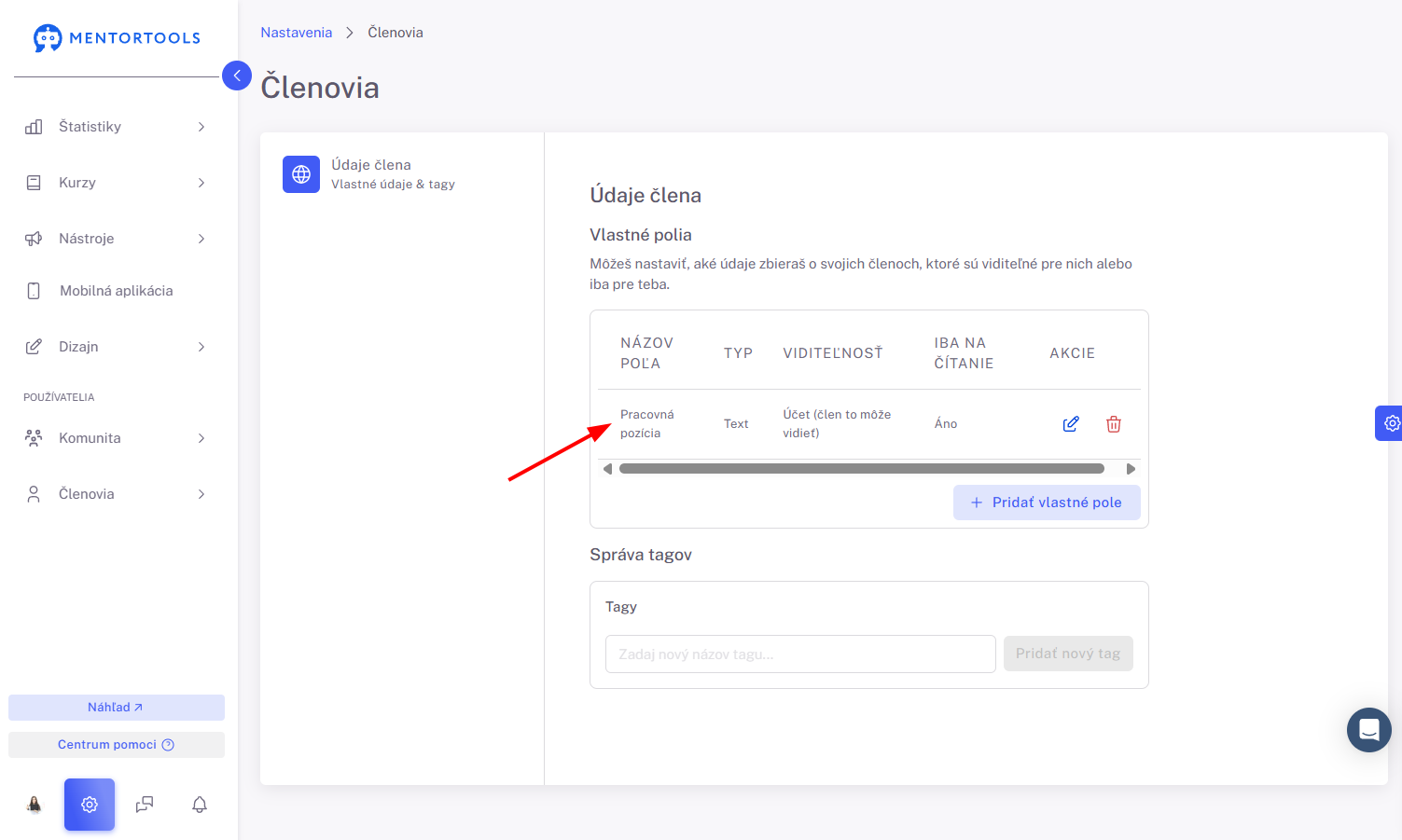Open the notifications bell icon
The width and height of the screenshot is (1402, 840).
[x=200, y=805]
